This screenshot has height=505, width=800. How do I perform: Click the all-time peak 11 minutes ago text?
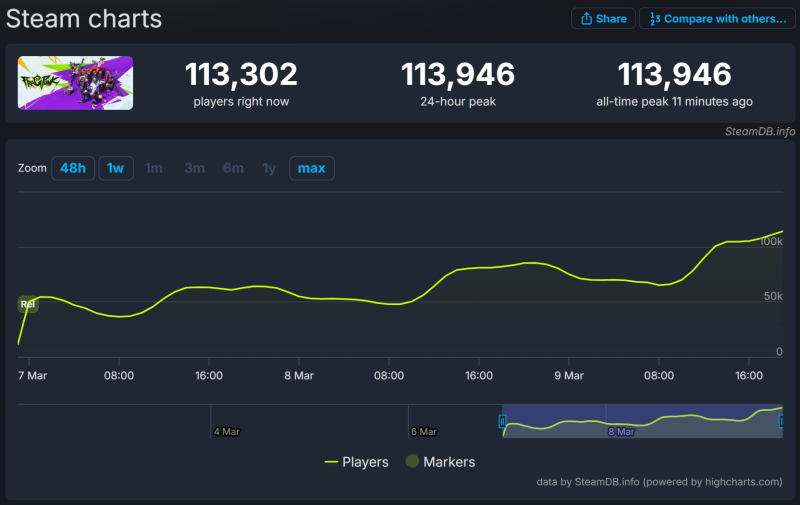674,102
